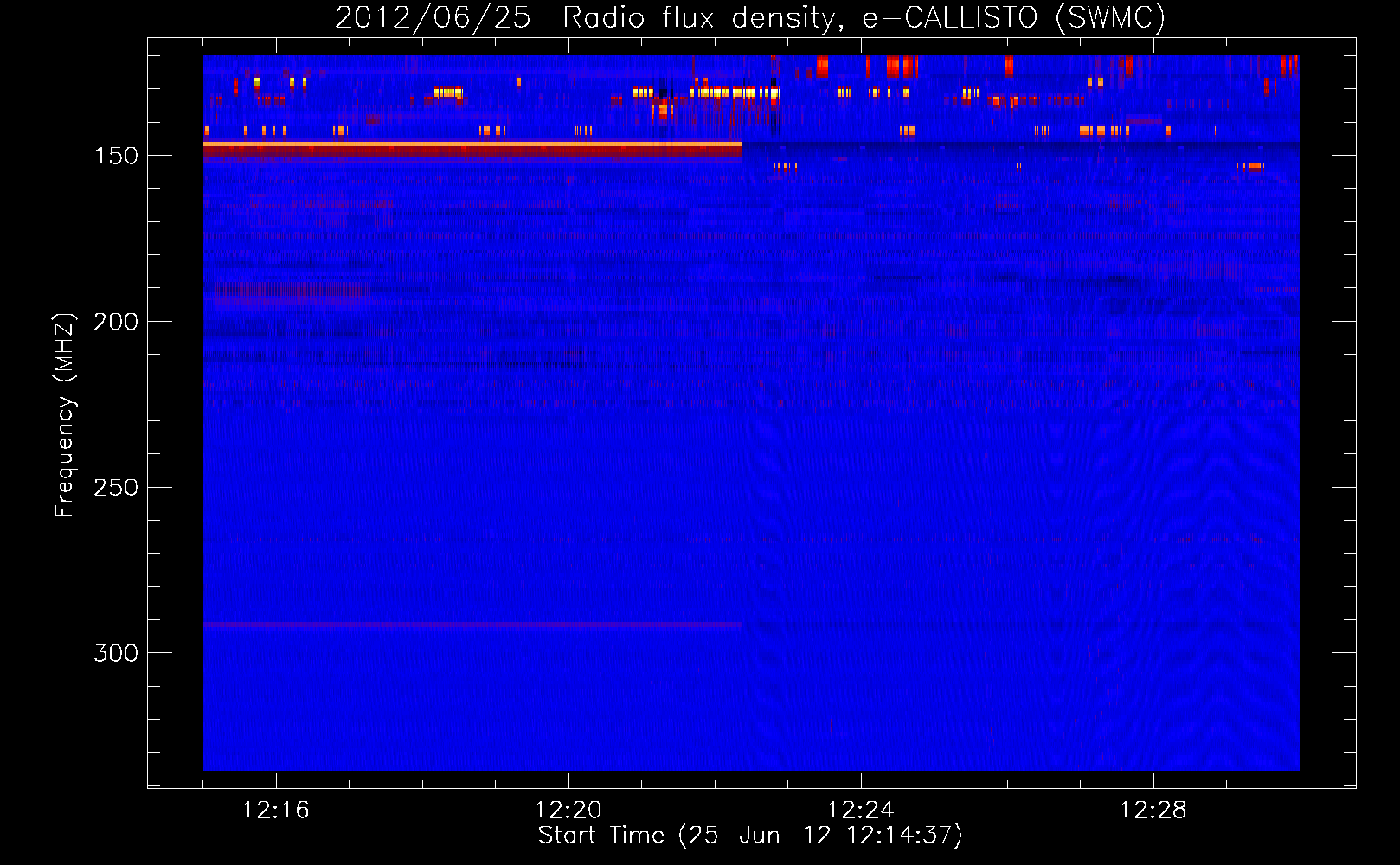Click the 12:16 time tick label
Screen dimensions: 1400x865
(276, 811)
